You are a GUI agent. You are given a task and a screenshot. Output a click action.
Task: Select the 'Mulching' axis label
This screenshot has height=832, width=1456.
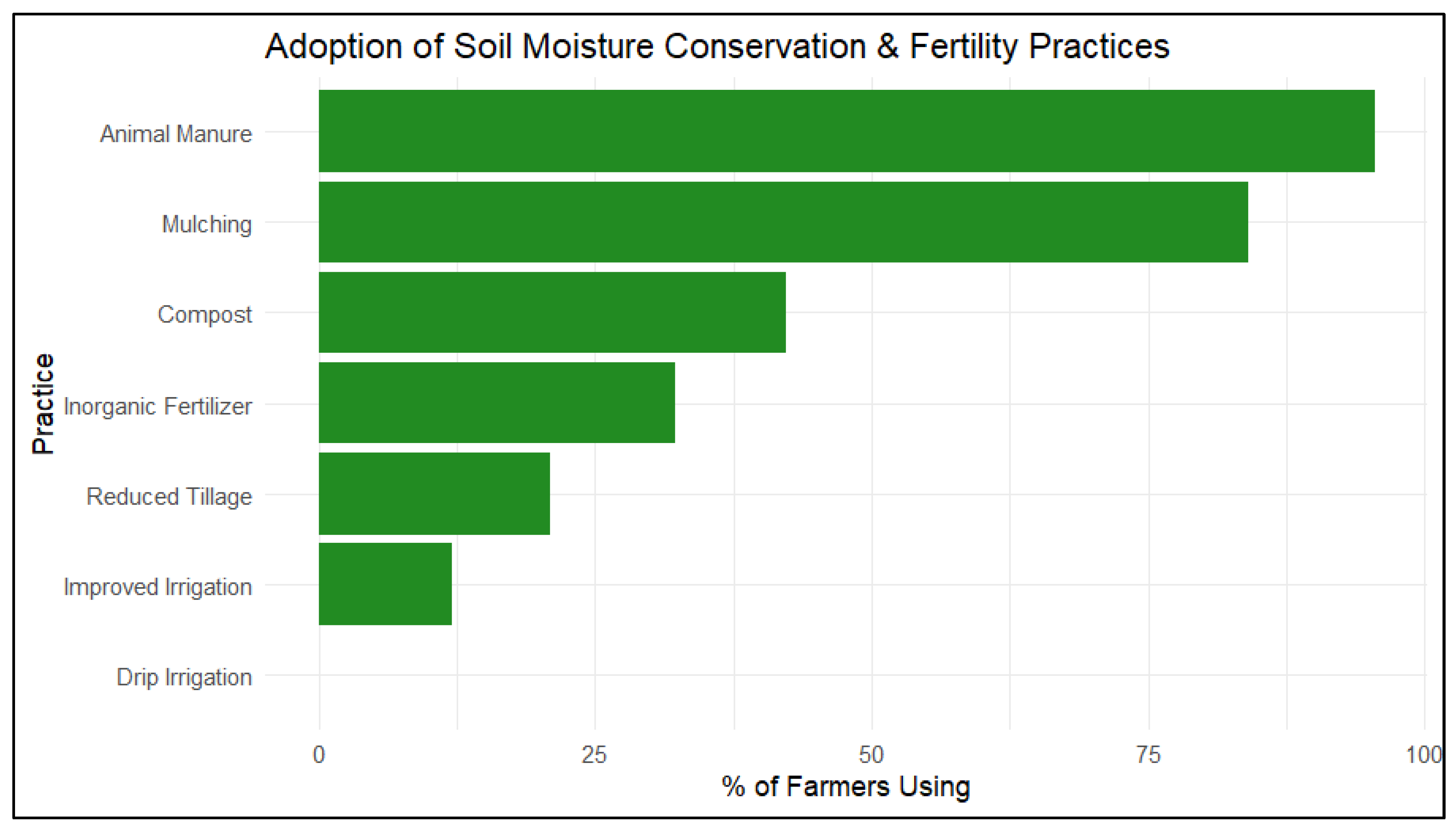point(207,224)
